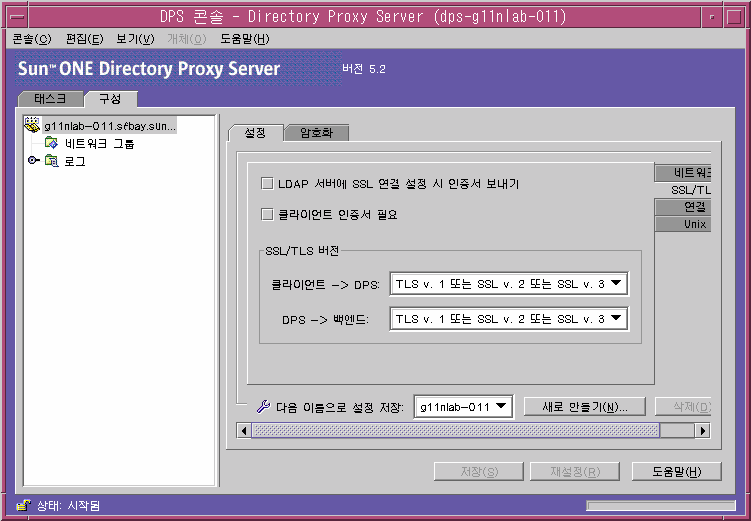The height and width of the screenshot is (521, 751).
Task: Maximize the DPS console window
Action: (734, 17)
